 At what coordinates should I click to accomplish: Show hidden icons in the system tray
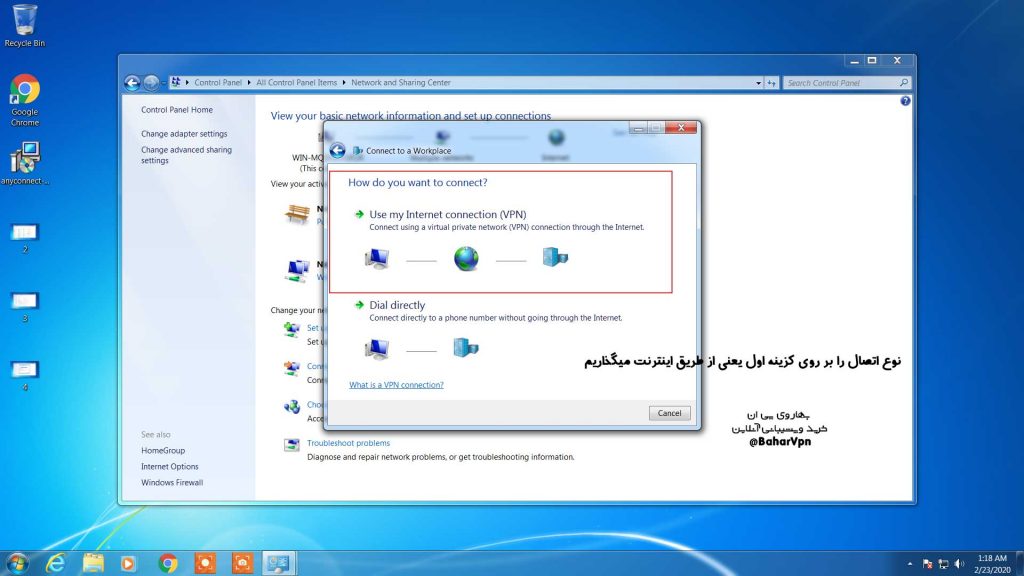pos(909,564)
